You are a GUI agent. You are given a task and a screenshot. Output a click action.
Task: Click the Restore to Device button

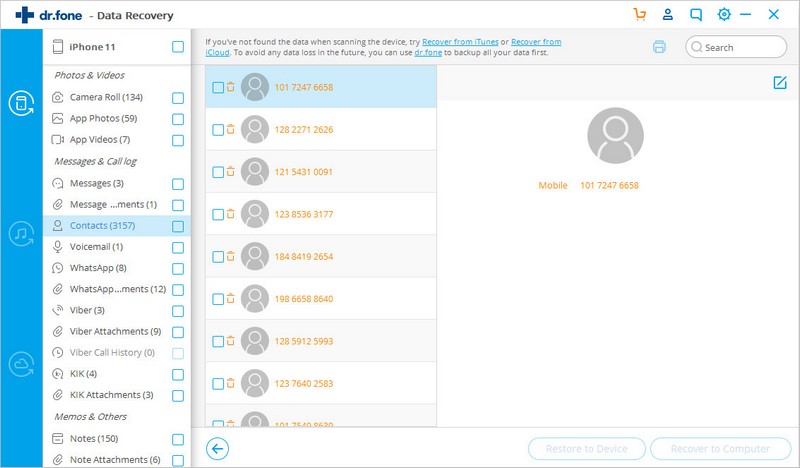587,449
